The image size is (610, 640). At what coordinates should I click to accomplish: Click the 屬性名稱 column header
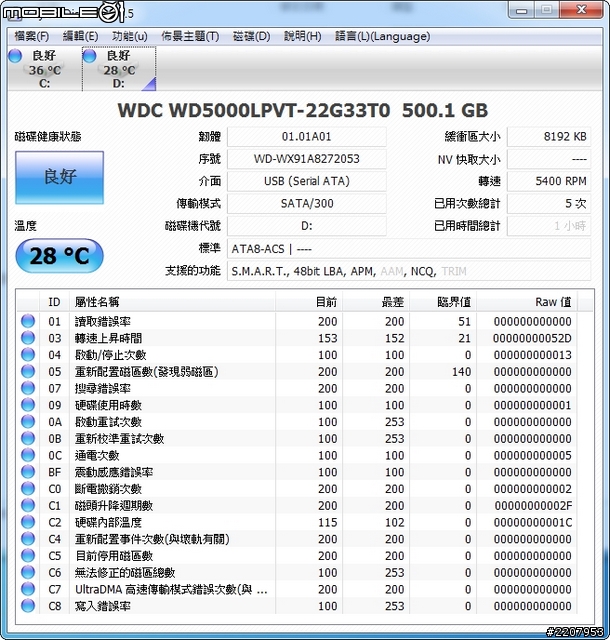click(x=172, y=302)
